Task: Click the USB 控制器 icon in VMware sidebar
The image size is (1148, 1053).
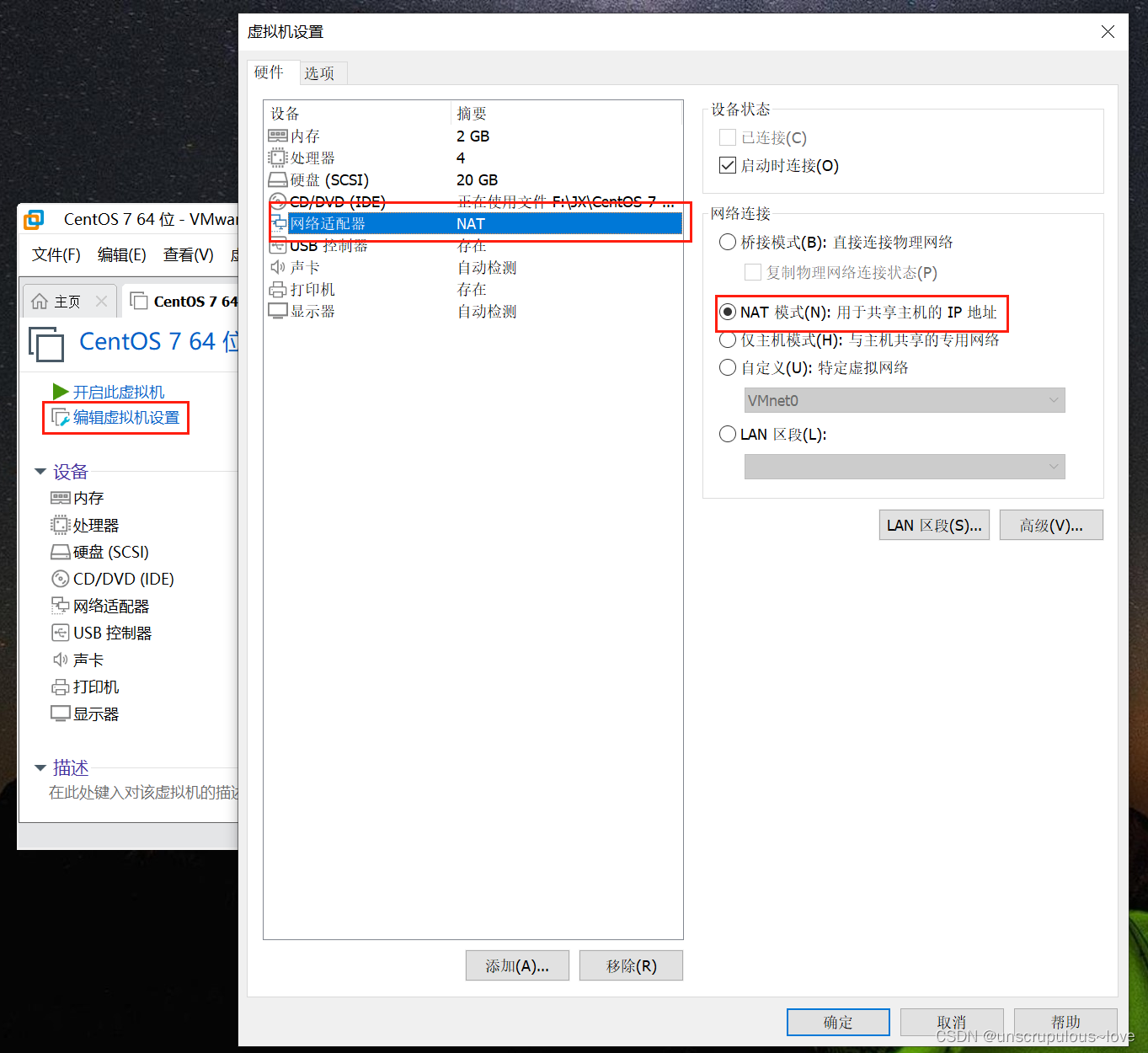Action: (60, 633)
